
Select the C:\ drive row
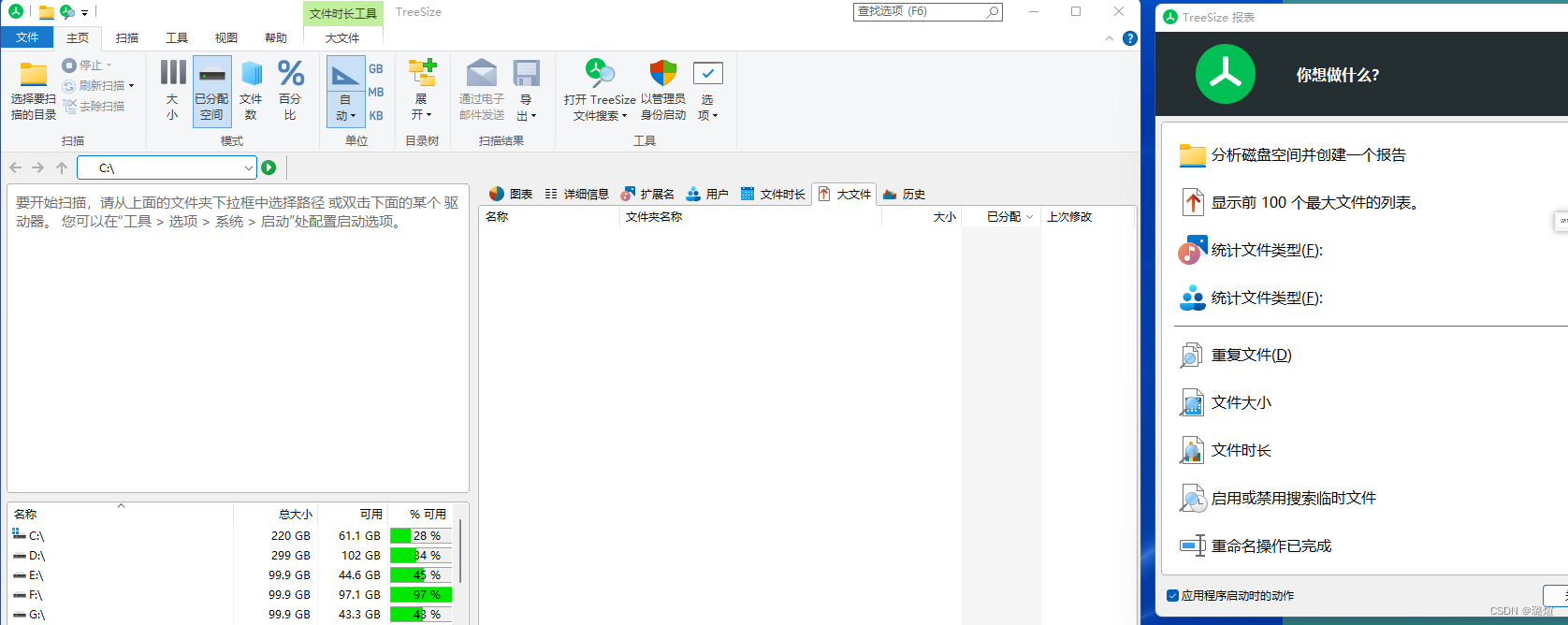click(x=231, y=536)
